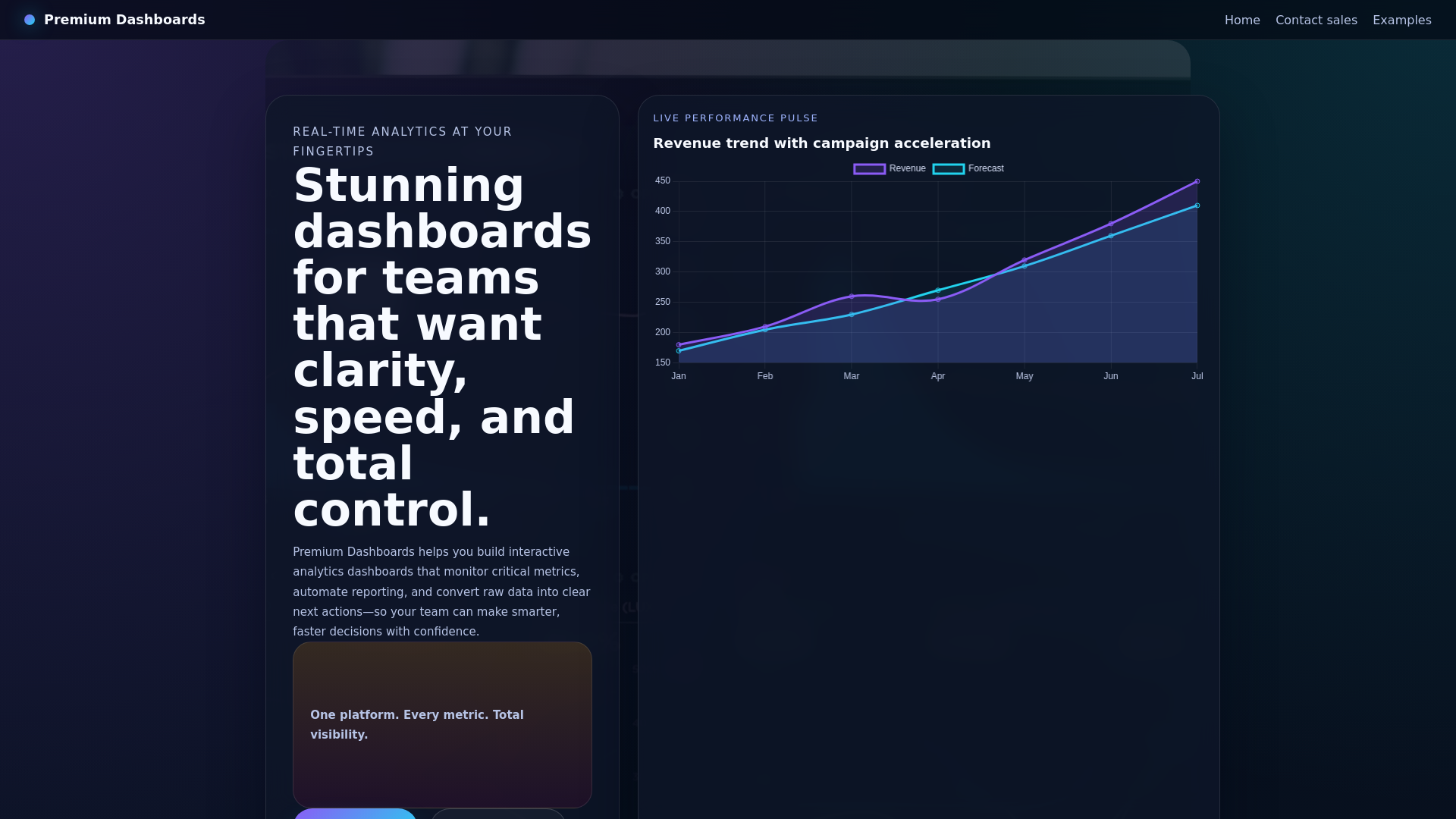Click the Apr x-axis label
This screenshot has width=1456, height=819.
[938, 376]
